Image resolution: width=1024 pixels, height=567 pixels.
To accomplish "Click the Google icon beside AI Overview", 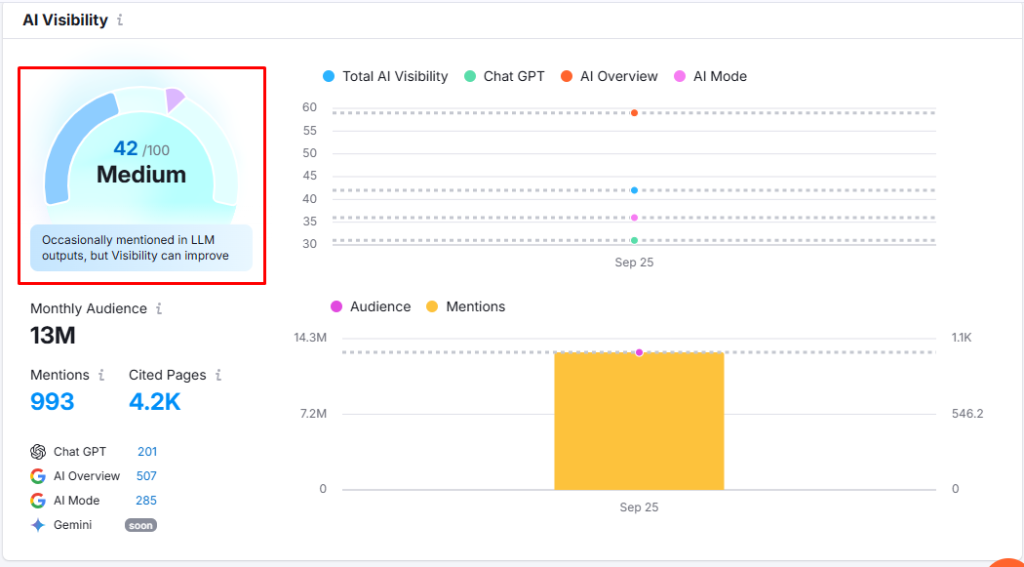I will pos(38,476).
